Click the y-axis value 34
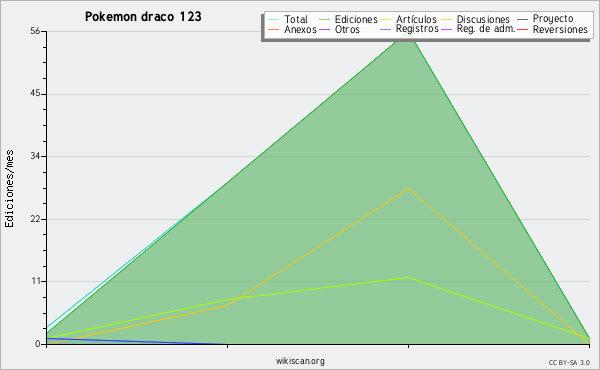Viewport: 600px width, 370px height. pos(35,156)
